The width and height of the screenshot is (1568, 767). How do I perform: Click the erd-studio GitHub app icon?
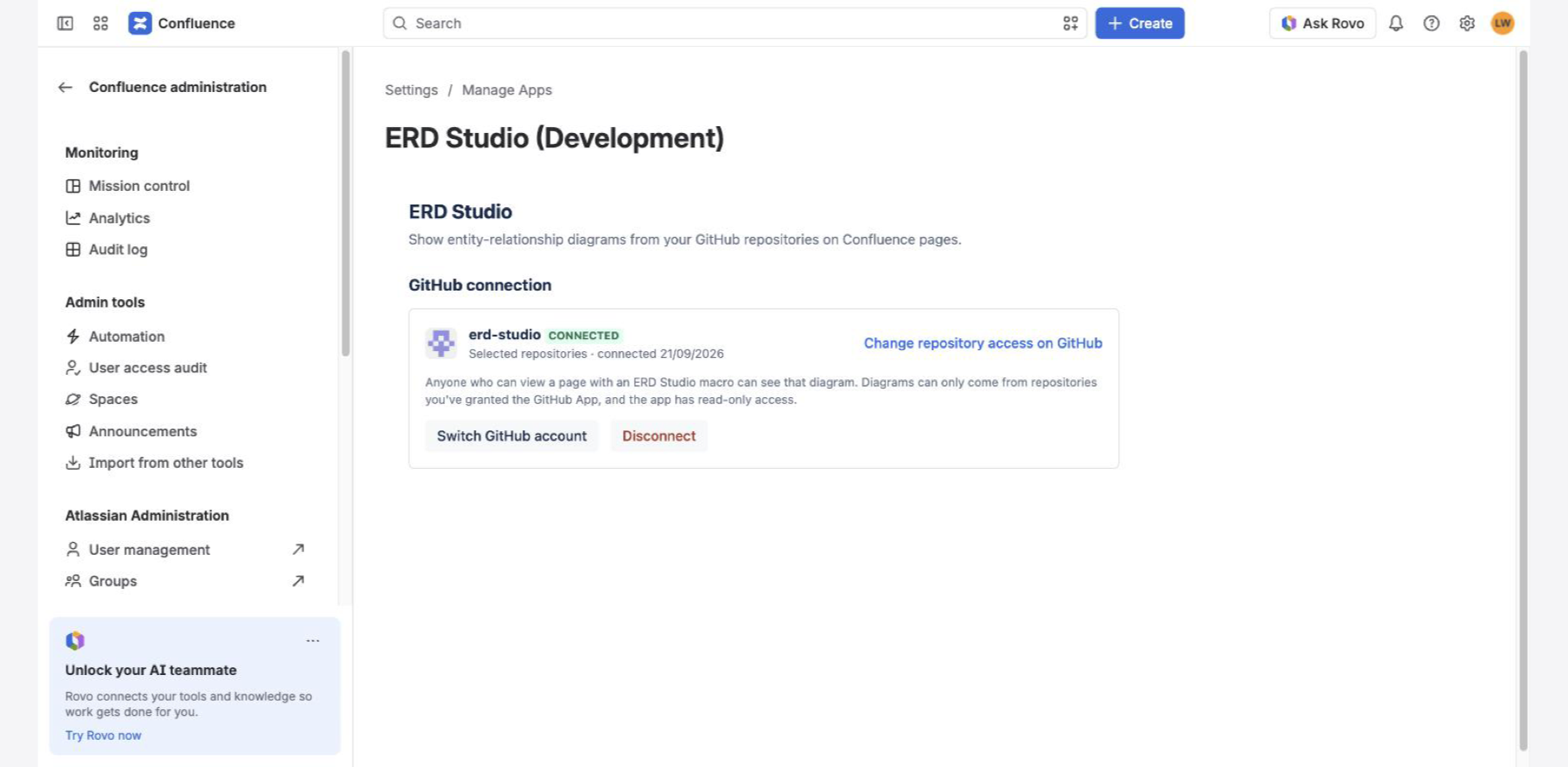(x=441, y=343)
